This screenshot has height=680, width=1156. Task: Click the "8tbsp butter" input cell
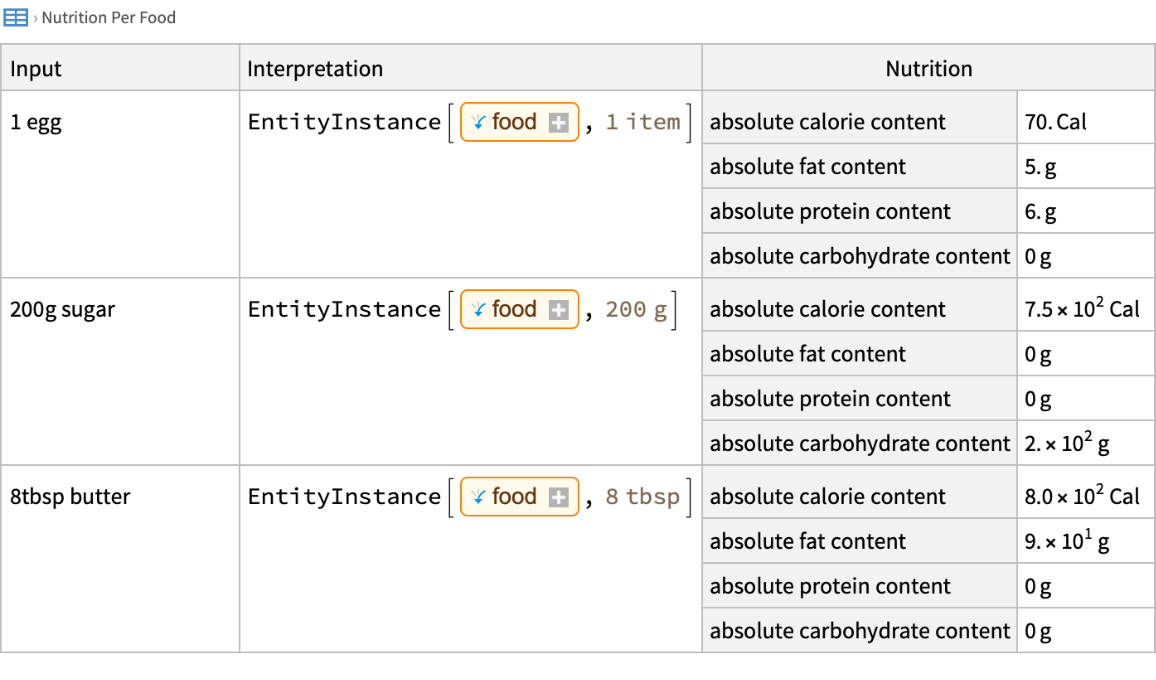tap(70, 497)
